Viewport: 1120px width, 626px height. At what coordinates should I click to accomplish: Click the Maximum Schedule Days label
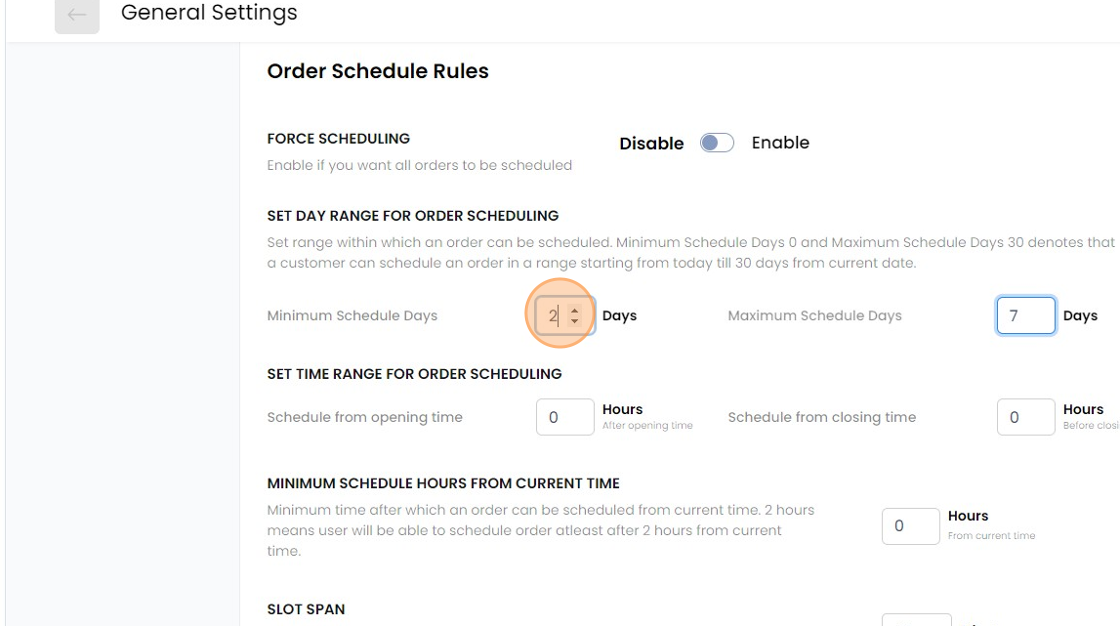click(814, 316)
